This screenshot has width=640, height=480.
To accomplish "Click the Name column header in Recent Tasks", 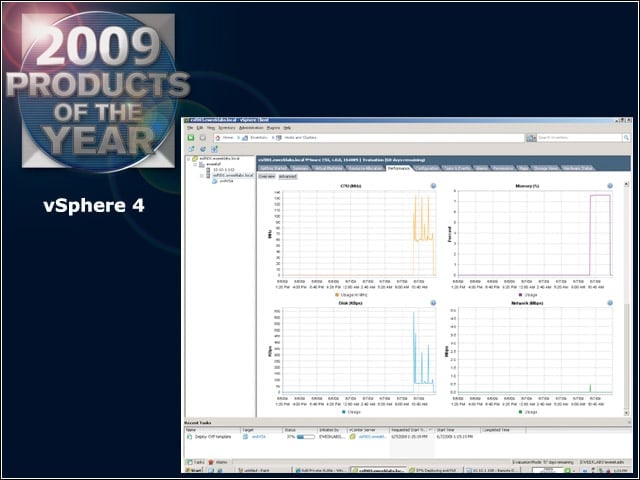I will pyautogui.click(x=212, y=430).
